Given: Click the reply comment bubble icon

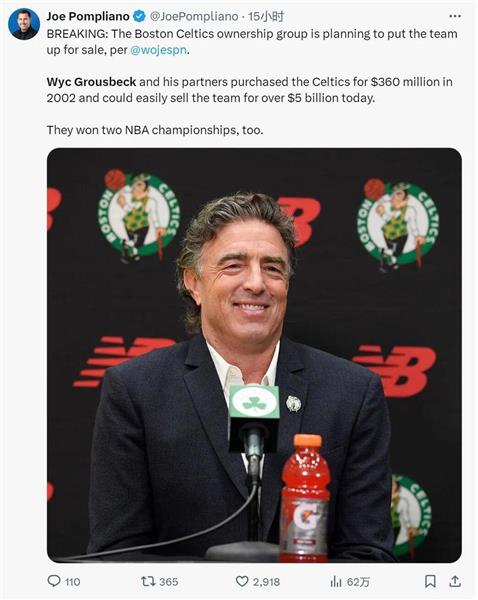Looking at the screenshot, I should pyautogui.click(x=54, y=581).
